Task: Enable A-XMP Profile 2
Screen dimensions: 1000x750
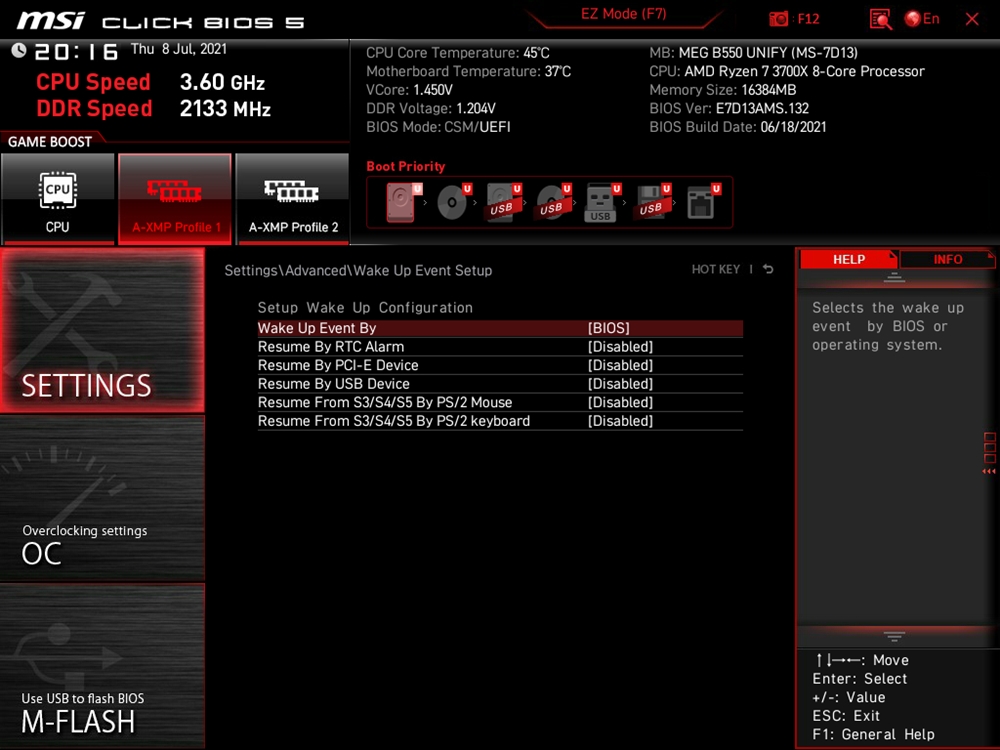Action: point(293,198)
